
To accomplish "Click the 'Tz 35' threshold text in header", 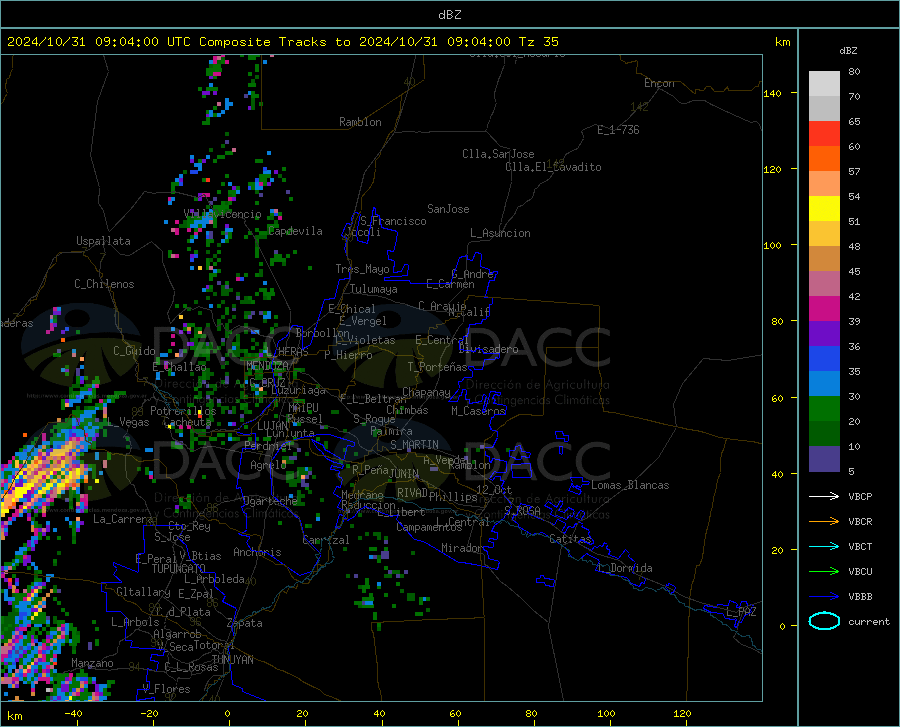I will click(x=538, y=42).
